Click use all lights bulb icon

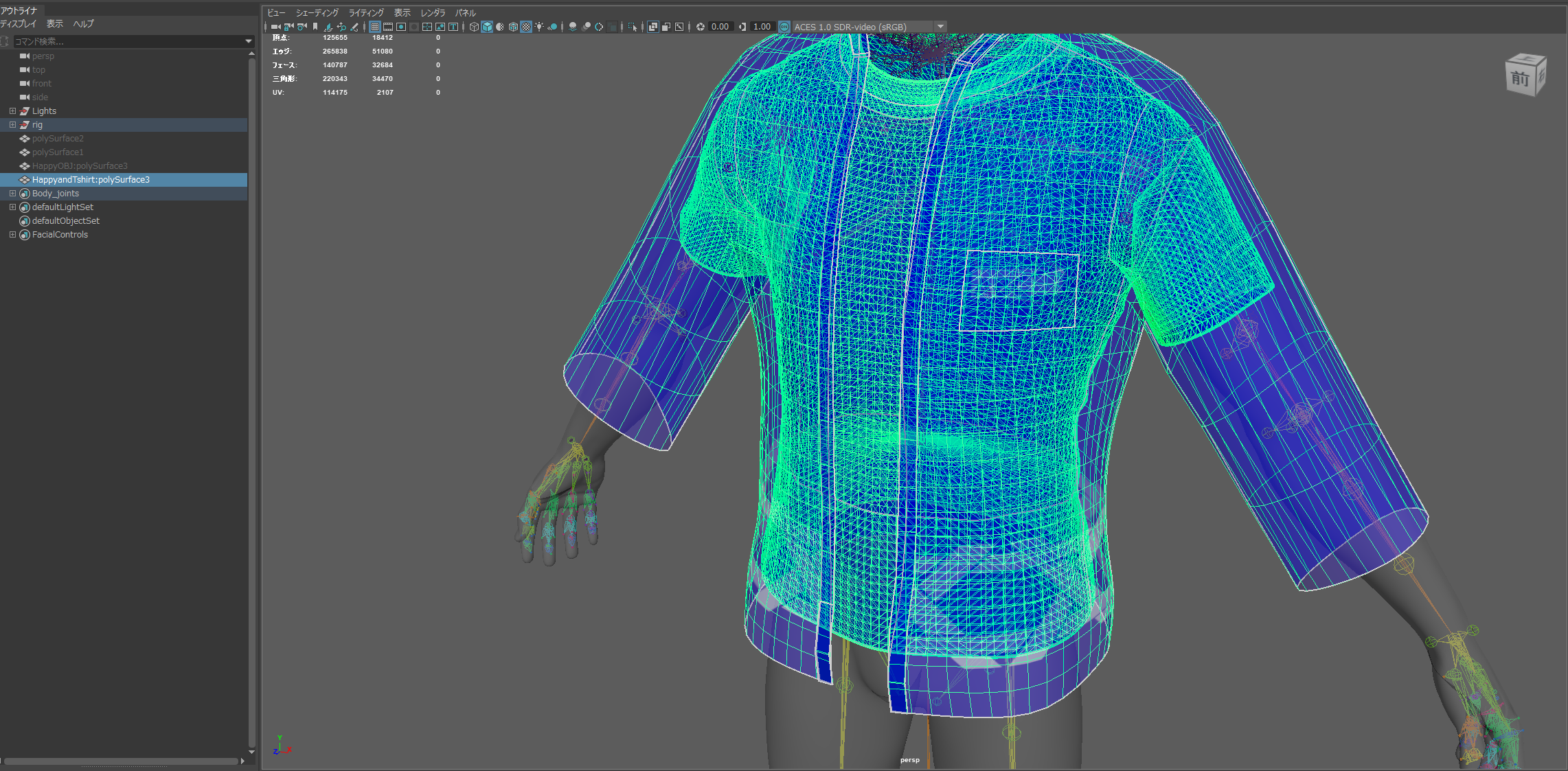[540, 27]
